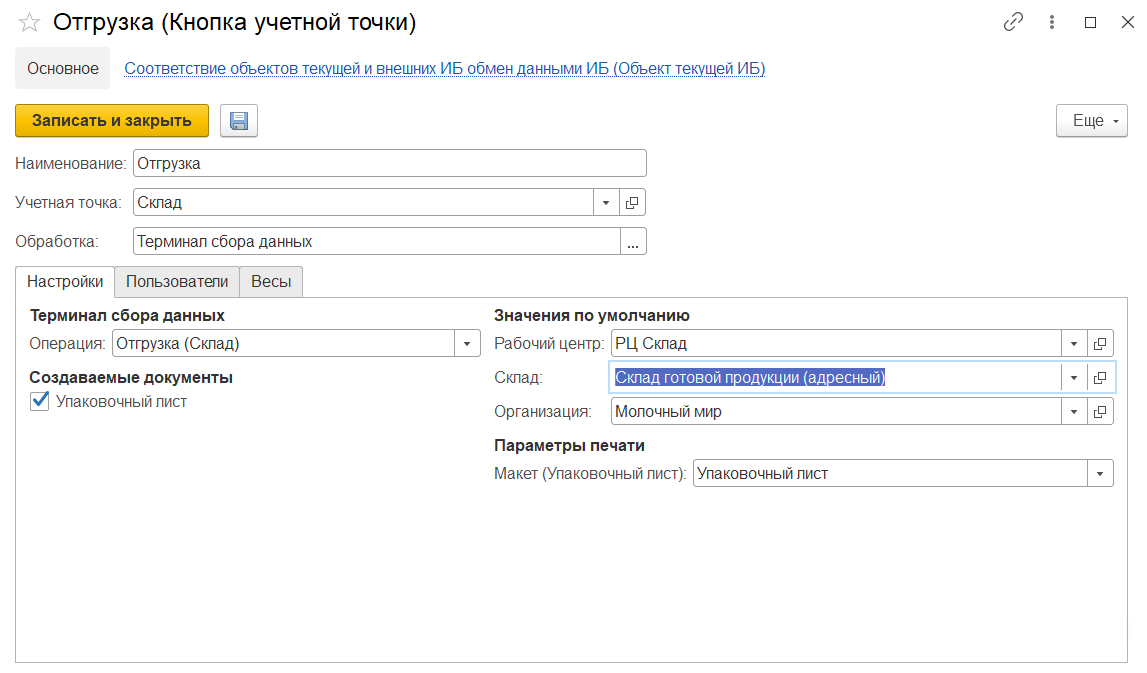Click the Наименование input field
1147x673 pixels.
coord(390,163)
